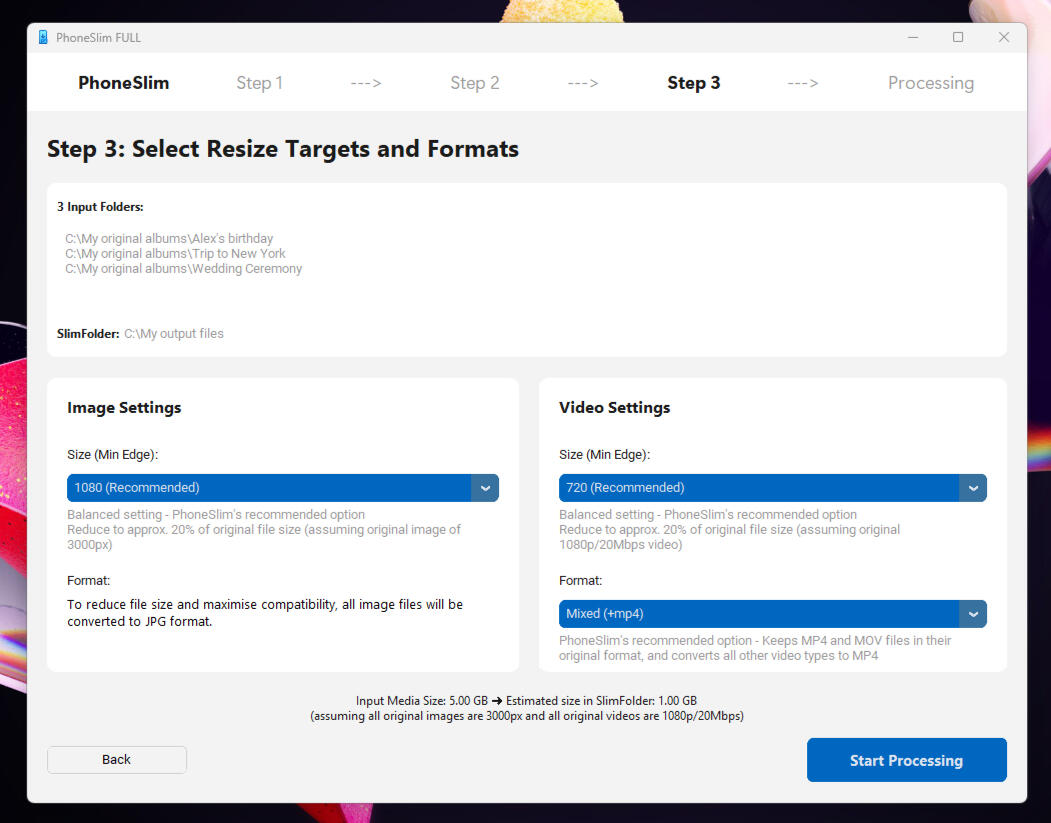
Task: Click the PhoneSlim app icon in title bar
Action: click(43, 38)
